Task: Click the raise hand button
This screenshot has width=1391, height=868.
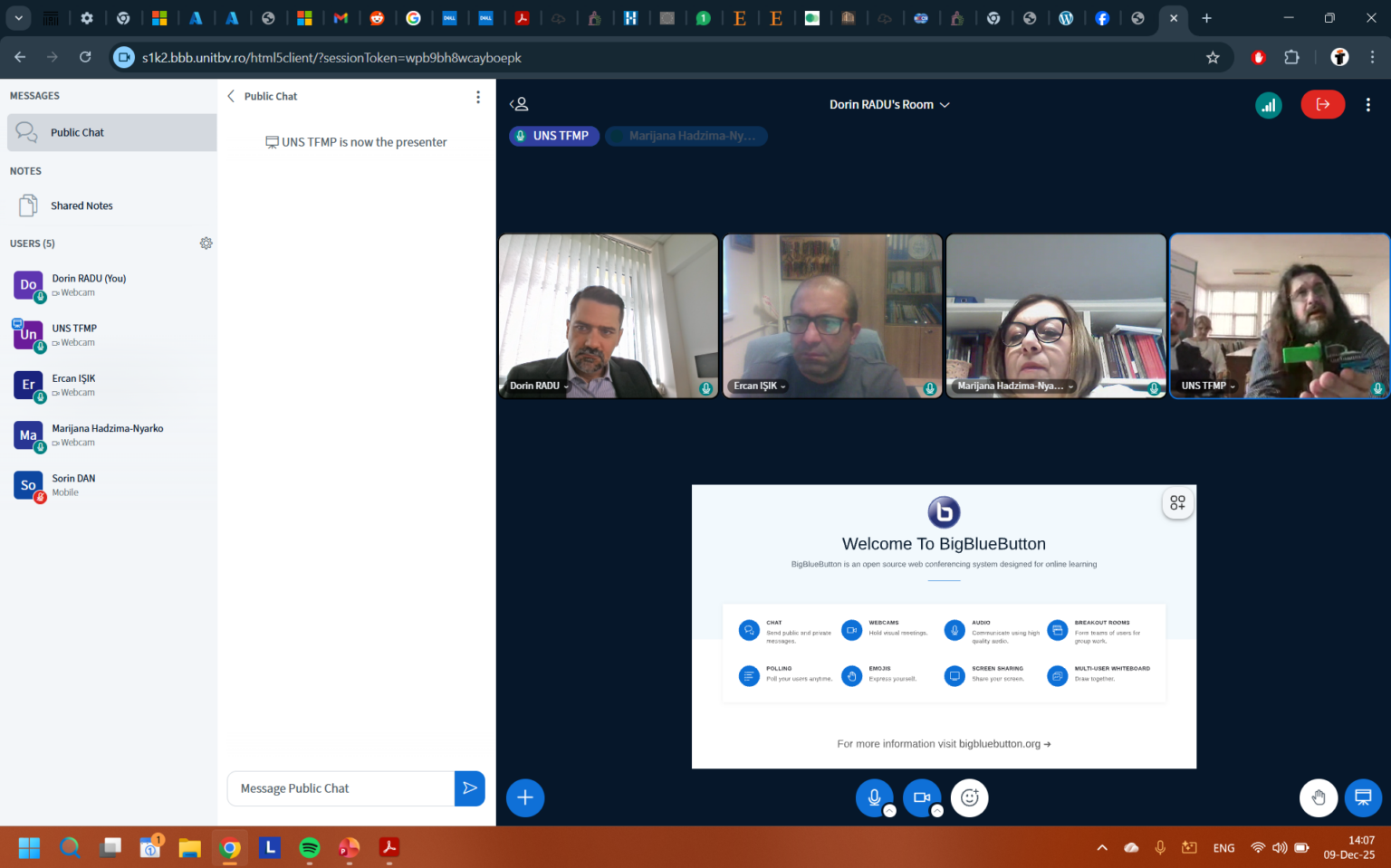Action: [1319, 797]
